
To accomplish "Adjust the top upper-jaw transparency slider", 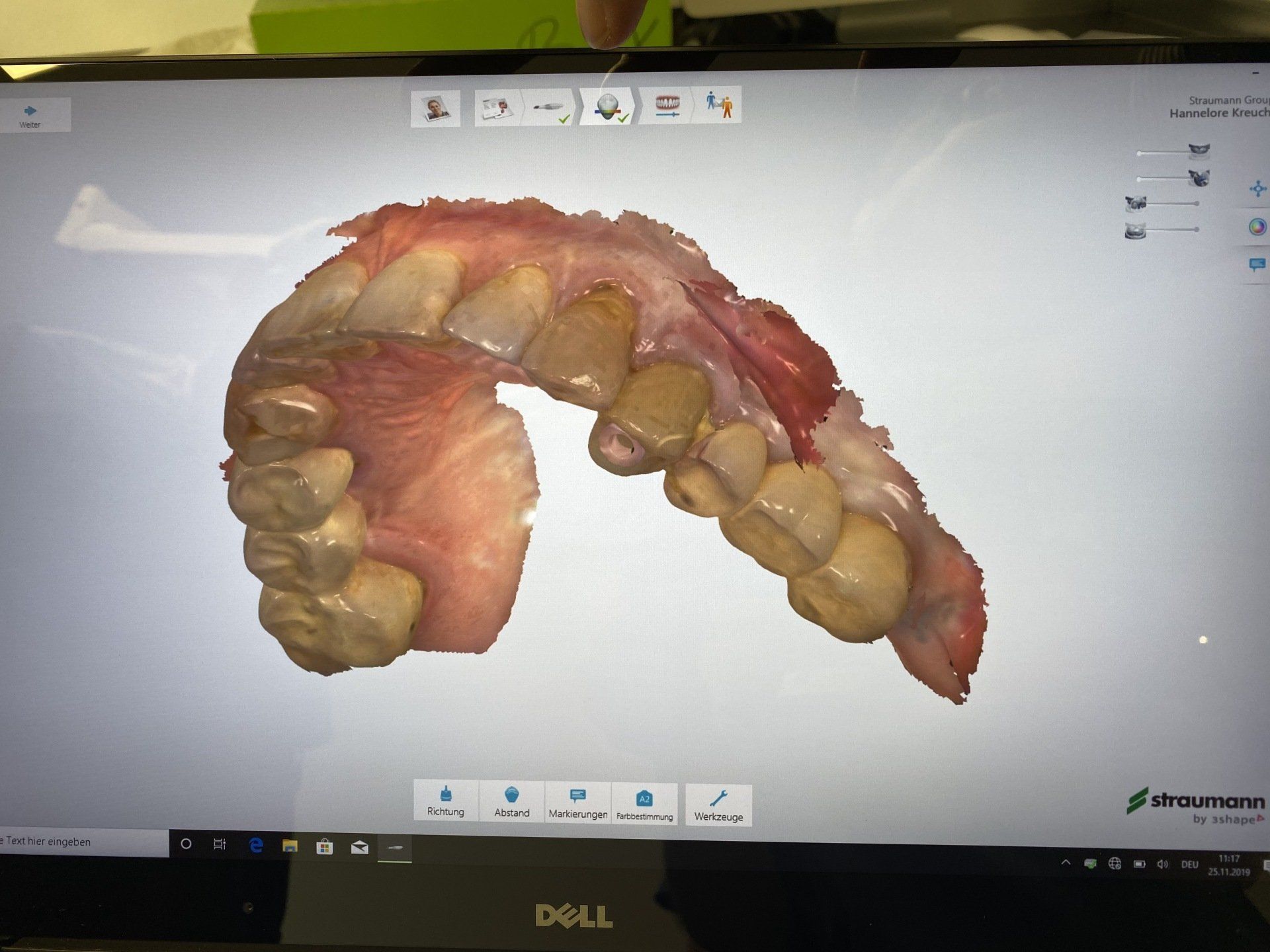I will click(1164, 153).
